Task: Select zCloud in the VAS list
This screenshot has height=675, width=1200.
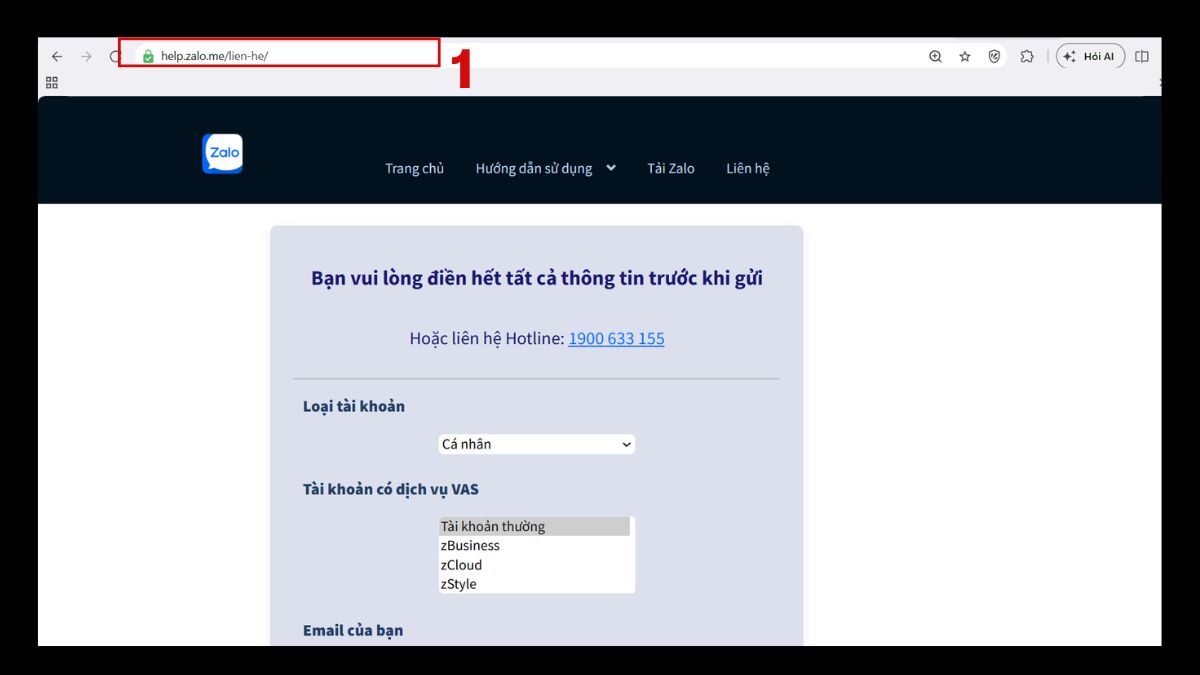Action: pos(535,565)
